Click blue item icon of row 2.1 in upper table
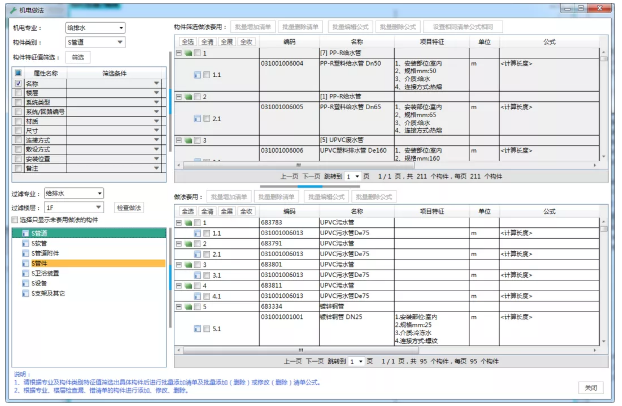 click(x=197, y=118)
